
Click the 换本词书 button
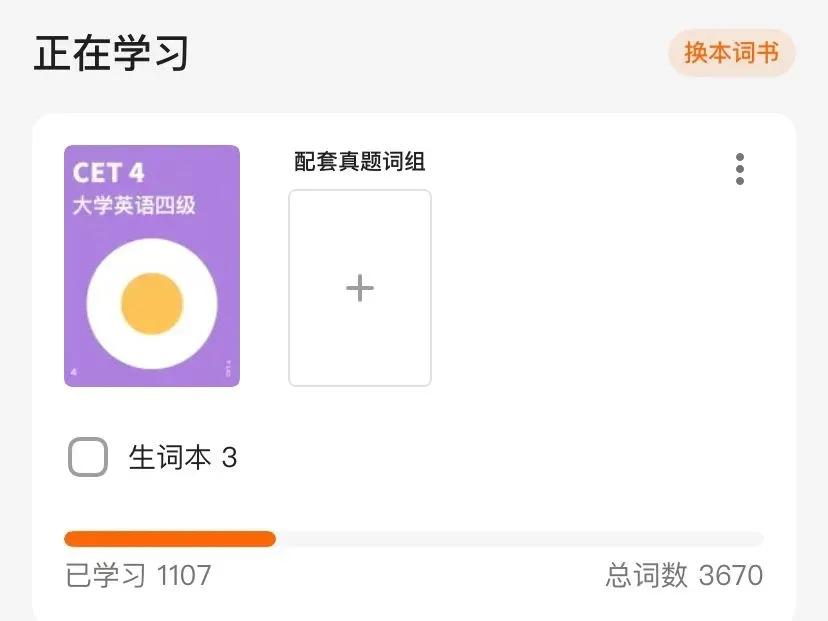coord(731,54)
